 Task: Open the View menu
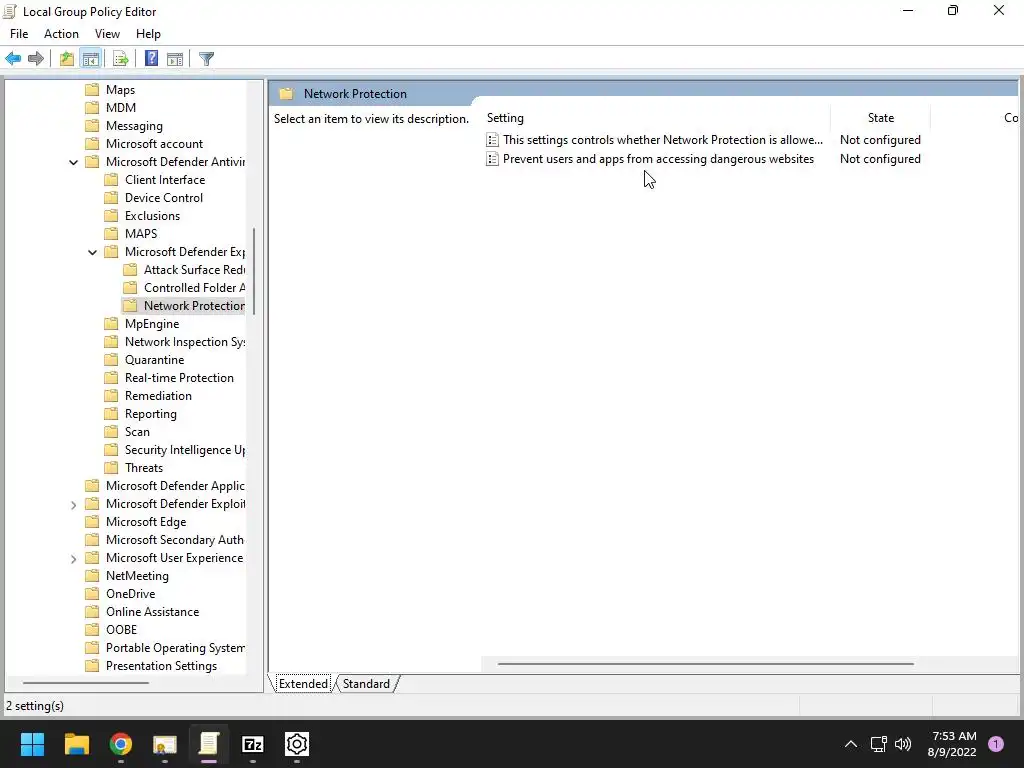(x=107, y=34)
